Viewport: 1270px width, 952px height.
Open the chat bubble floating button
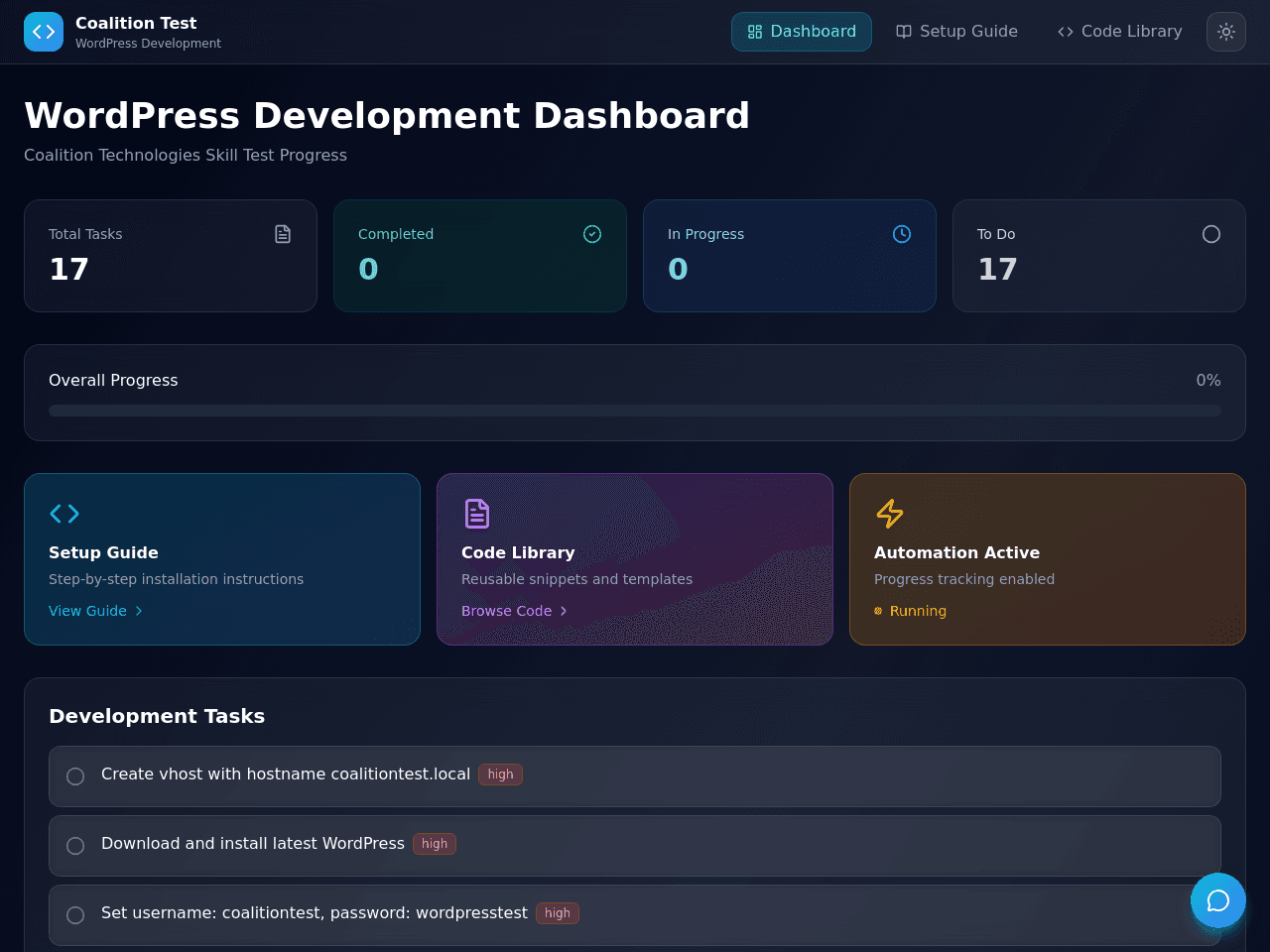coord(1218,900)
